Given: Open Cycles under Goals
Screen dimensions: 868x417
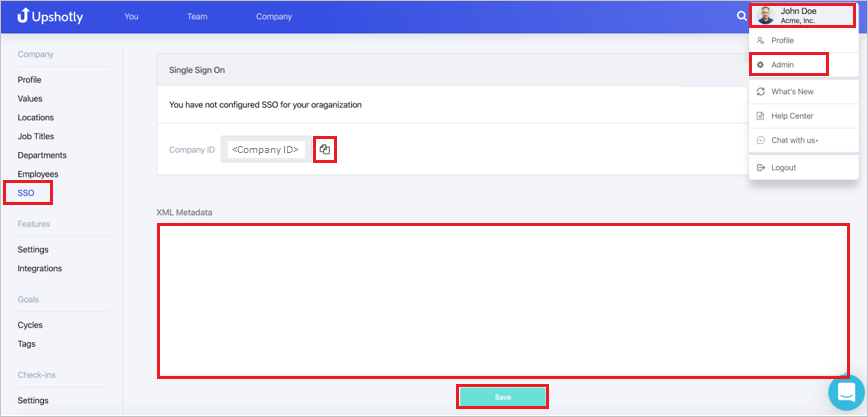Looking at the screenshot, I should tap(30, 325).
